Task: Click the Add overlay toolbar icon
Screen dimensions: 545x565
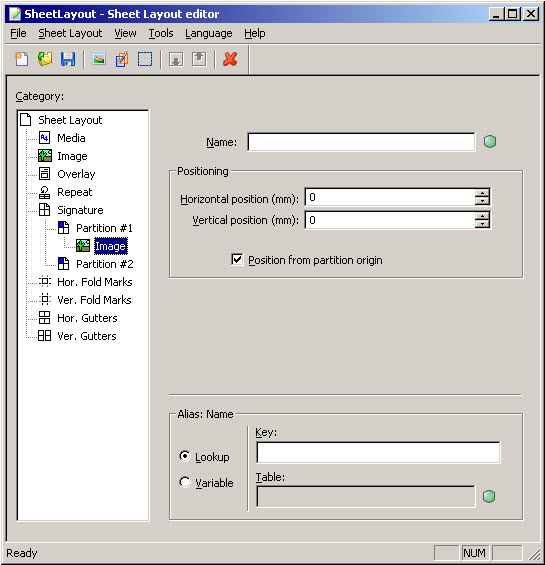Action: click(x=122, y=59)
